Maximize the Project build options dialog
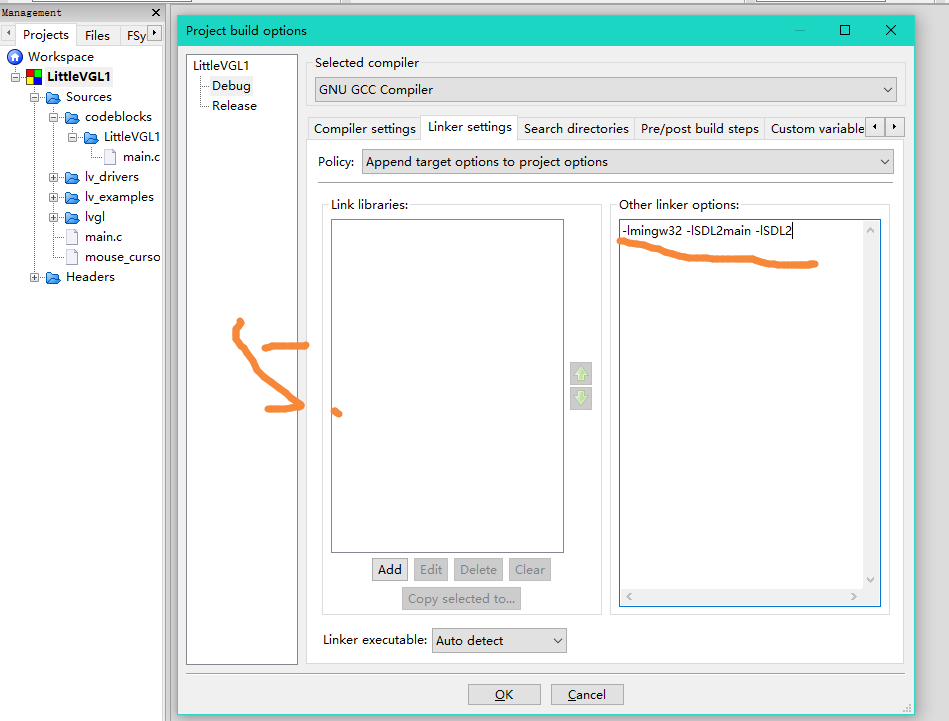 point(845,30)
